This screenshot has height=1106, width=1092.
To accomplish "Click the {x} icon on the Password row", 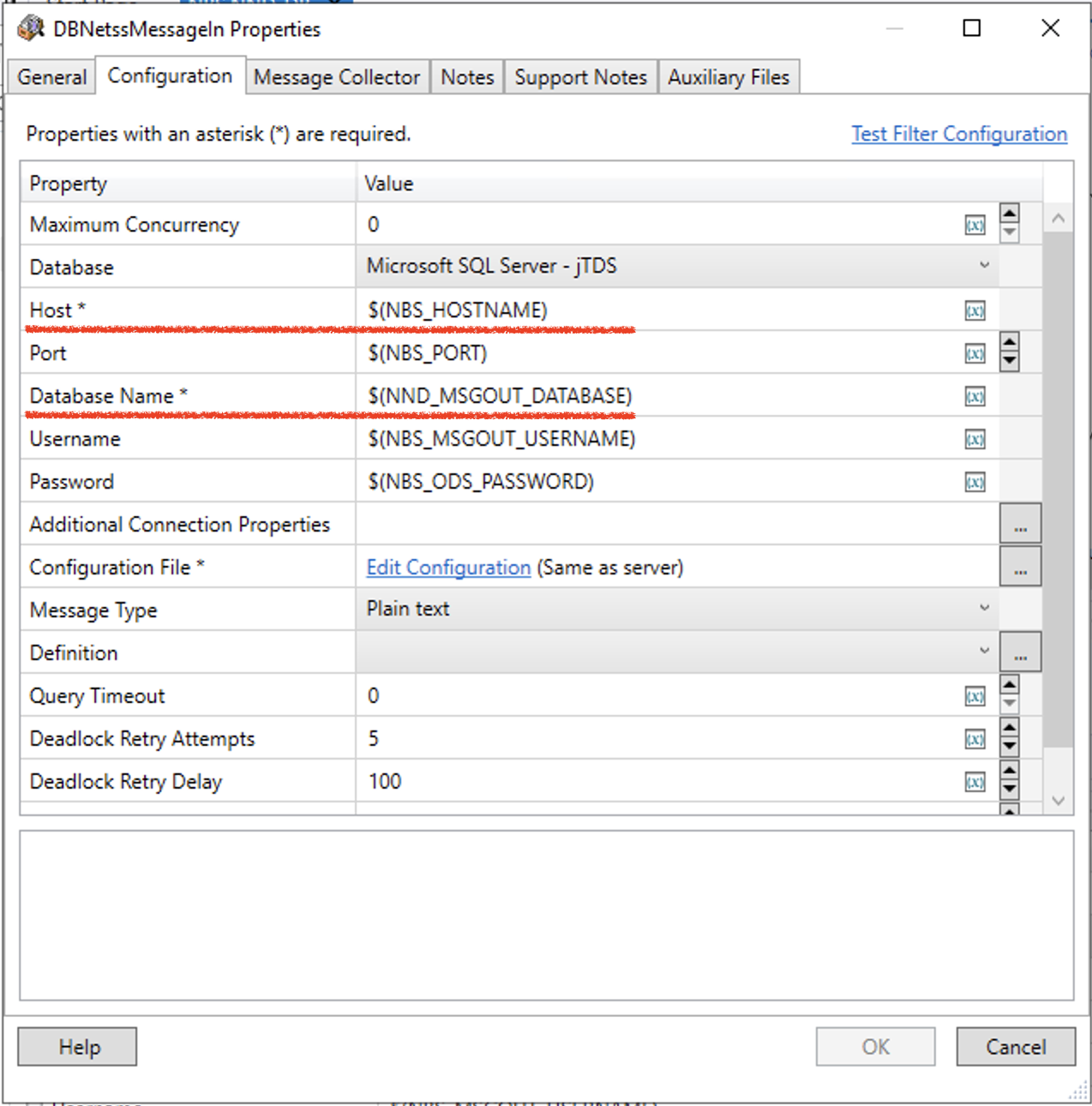I will tap(974, 482).
